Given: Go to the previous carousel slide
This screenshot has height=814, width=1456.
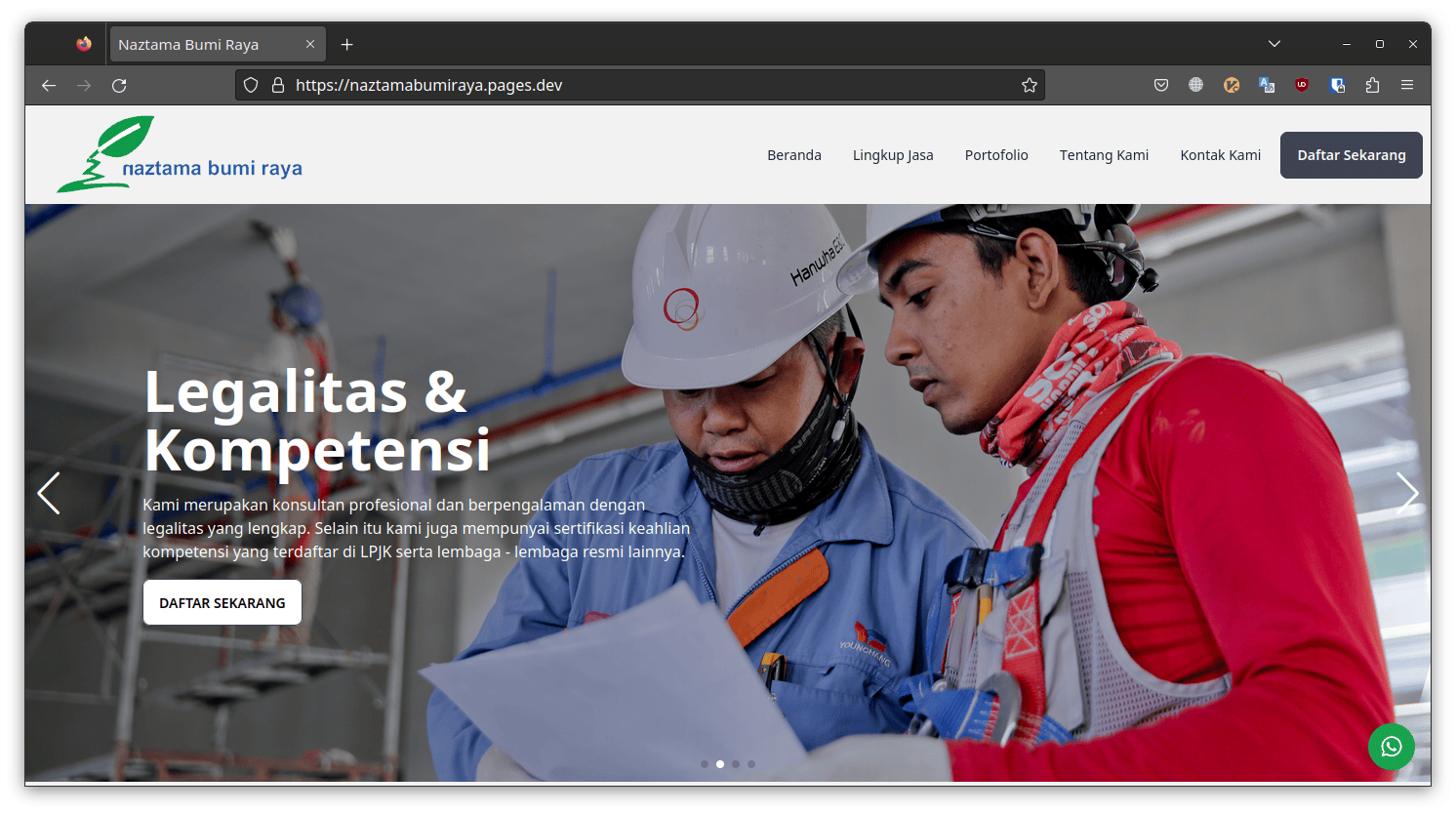Looking at the screenshot, I should (x=49, y=493).
